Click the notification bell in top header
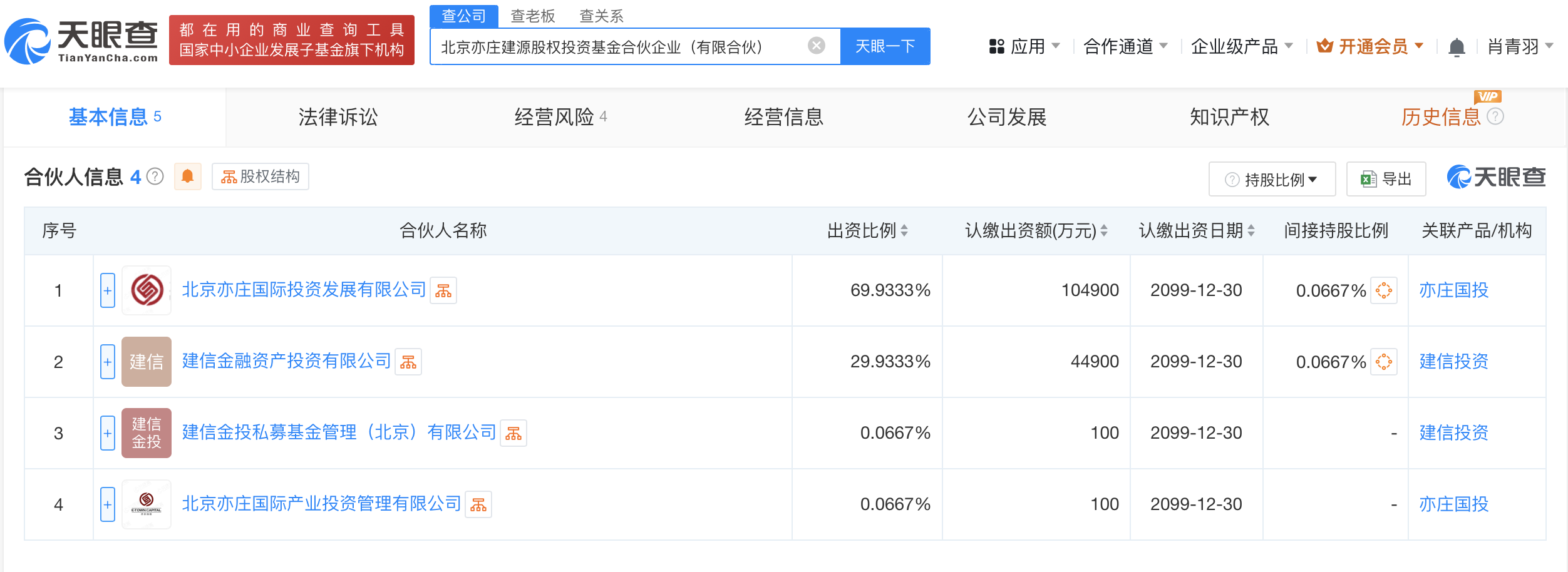This screenshot has width=1568, height=572. 1457,47
